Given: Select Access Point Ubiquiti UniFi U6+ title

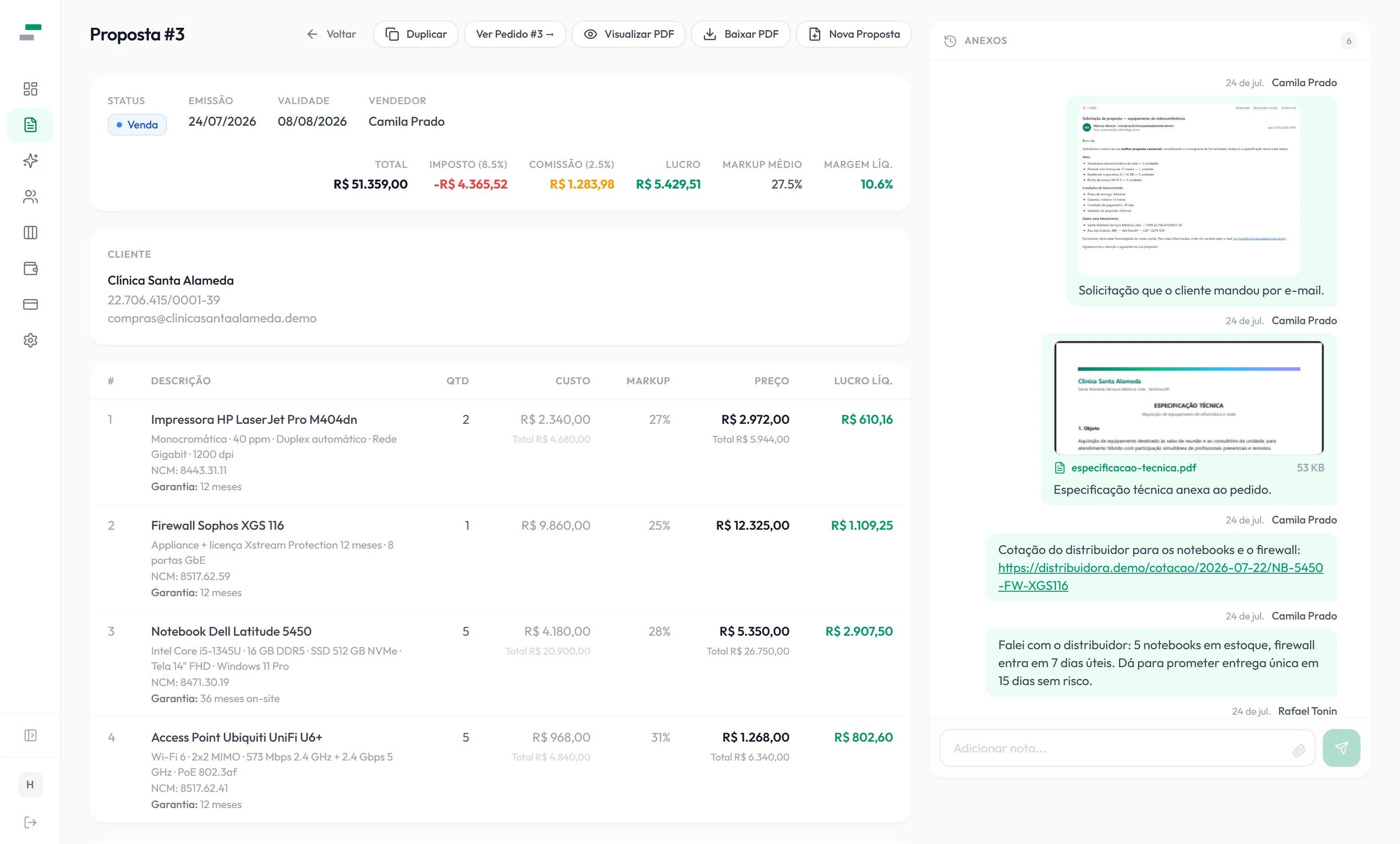Looking at the screenshot, I should [x=236, y=737].
